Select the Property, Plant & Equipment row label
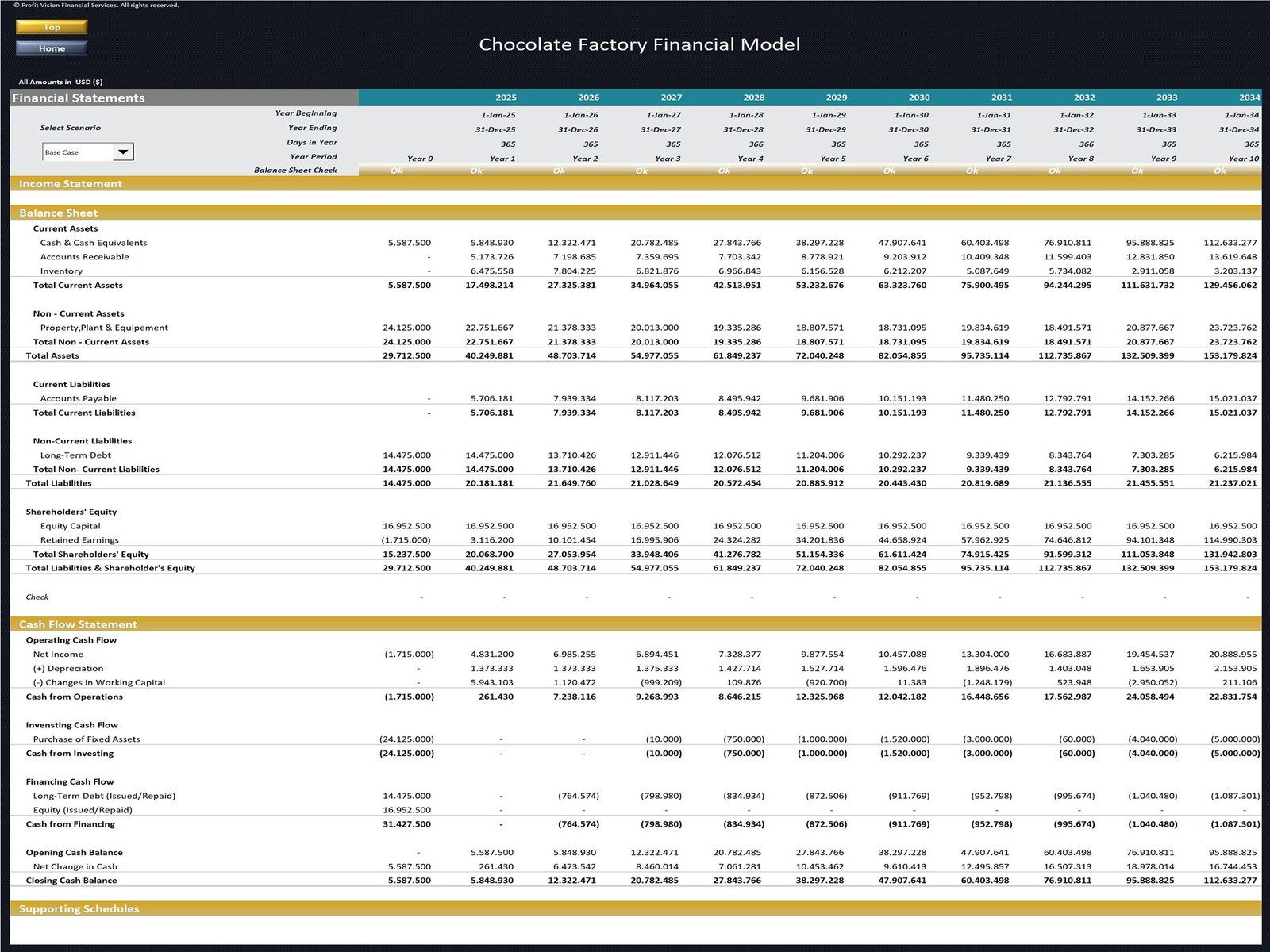Screen dimensions: 1270x952 click(x=104, y=328)
